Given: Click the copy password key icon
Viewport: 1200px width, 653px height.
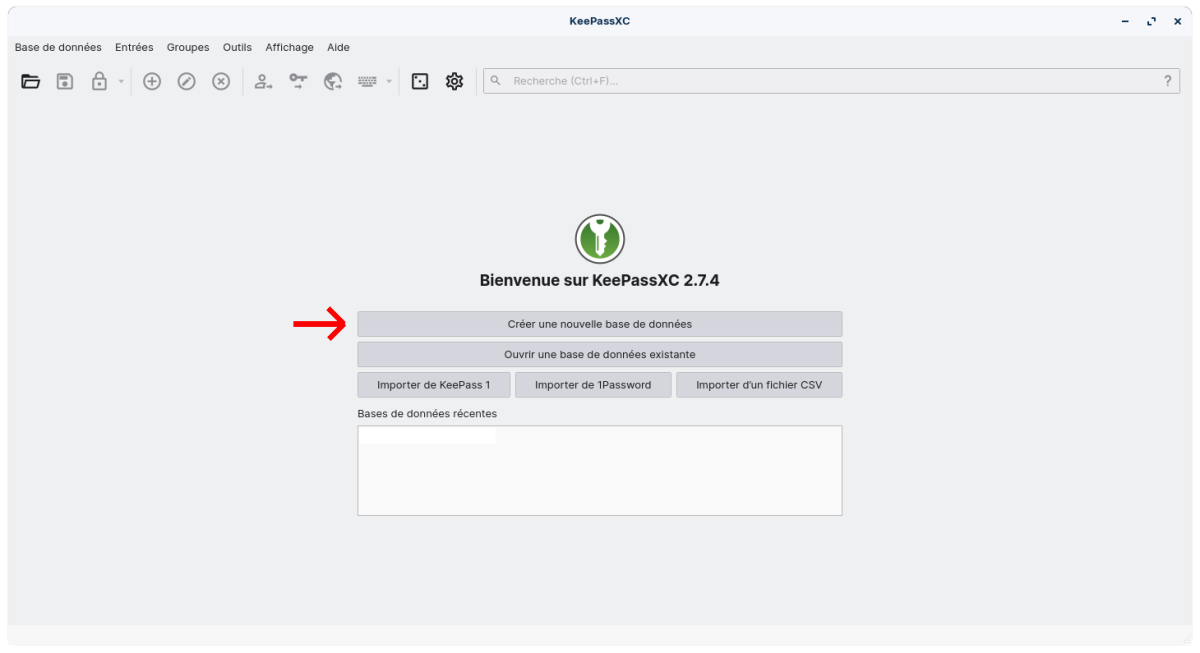Looking at the screenshot, I should pyautogui.click(x=298, y=81).
